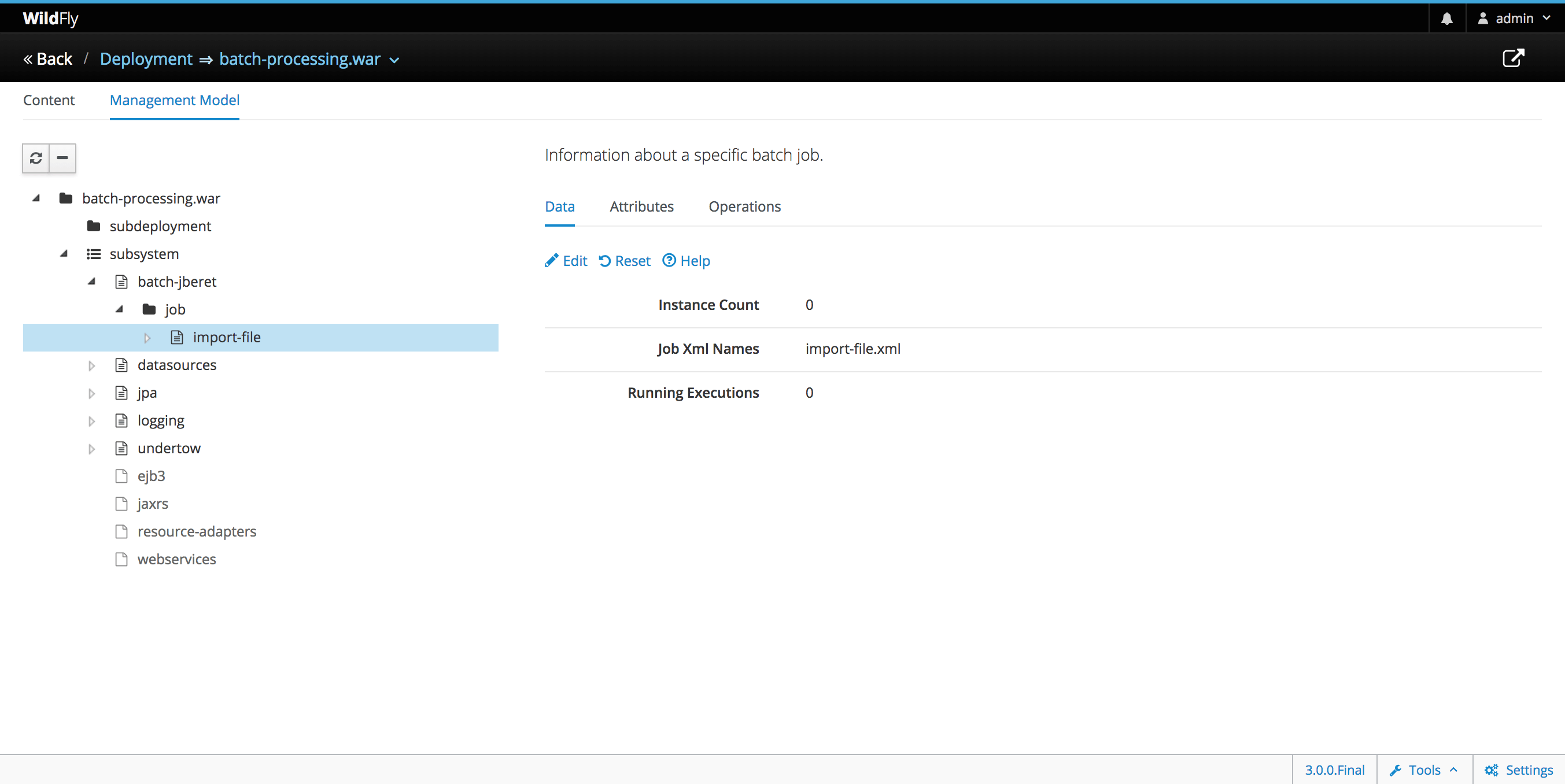Select the jaxrs tree item

(x=153, y=504)
